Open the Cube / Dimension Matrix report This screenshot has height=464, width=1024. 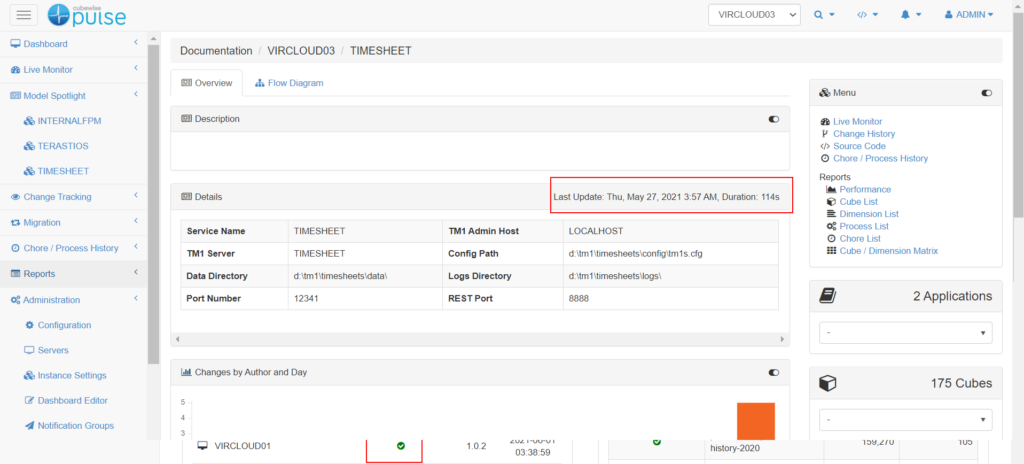(x=888, y=251)
